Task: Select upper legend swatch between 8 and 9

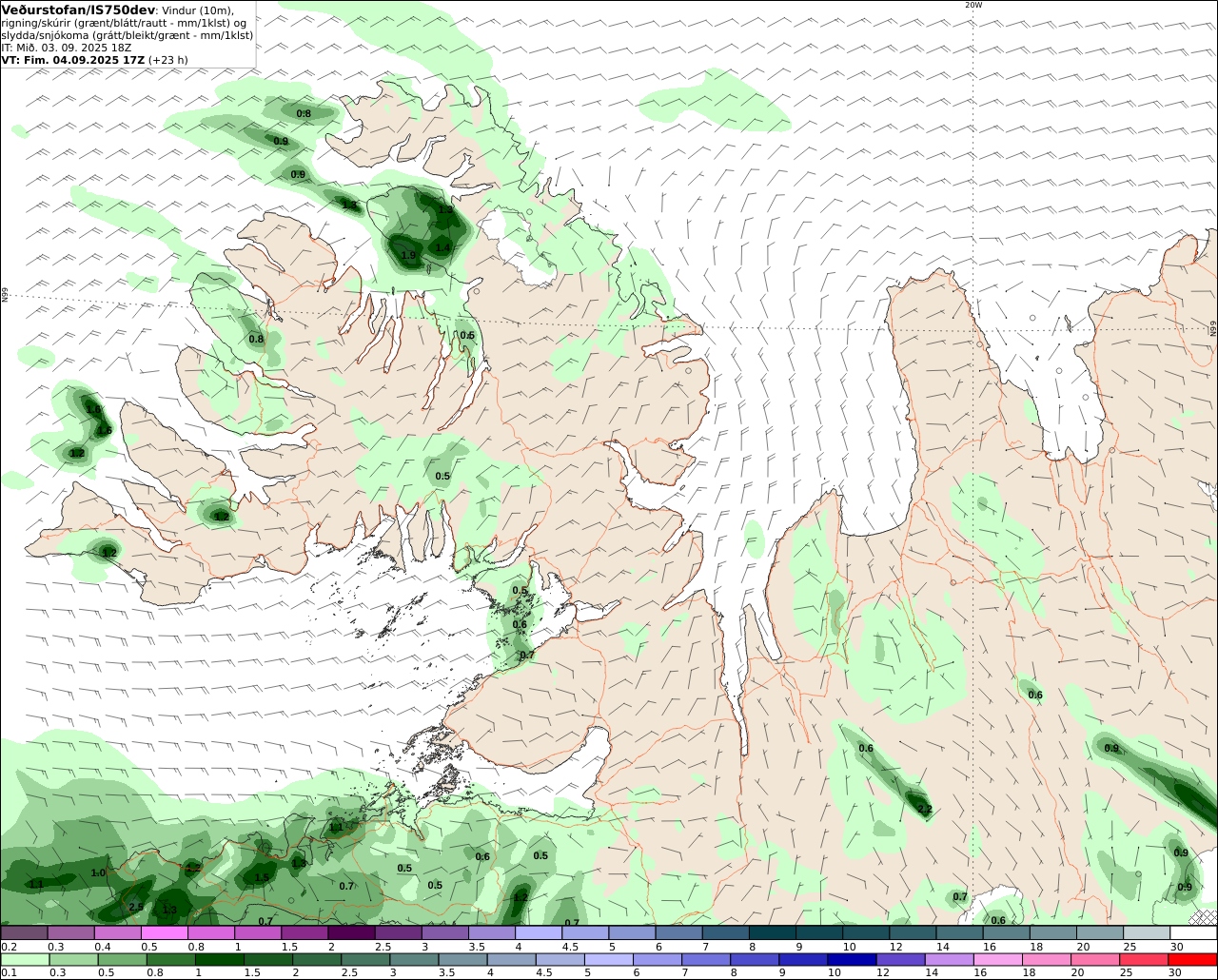Action: click(772, 933)
